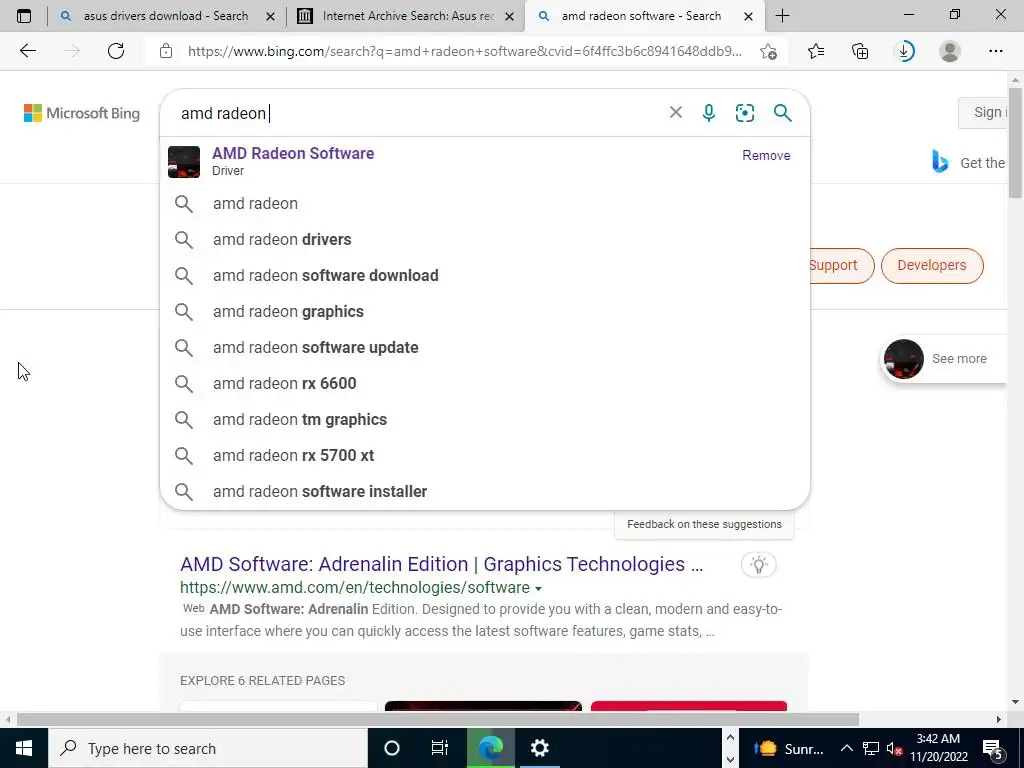
Task: Open visual search camera icon
Action: point(744,113)
